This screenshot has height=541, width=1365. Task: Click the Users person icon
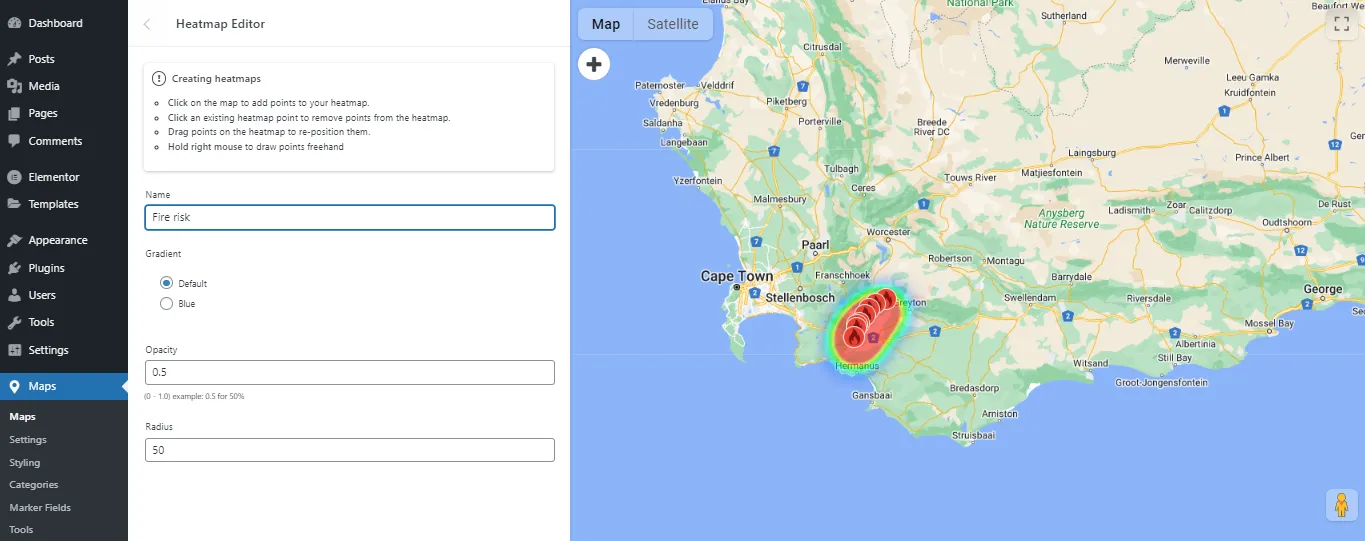[x=14, y=295]
